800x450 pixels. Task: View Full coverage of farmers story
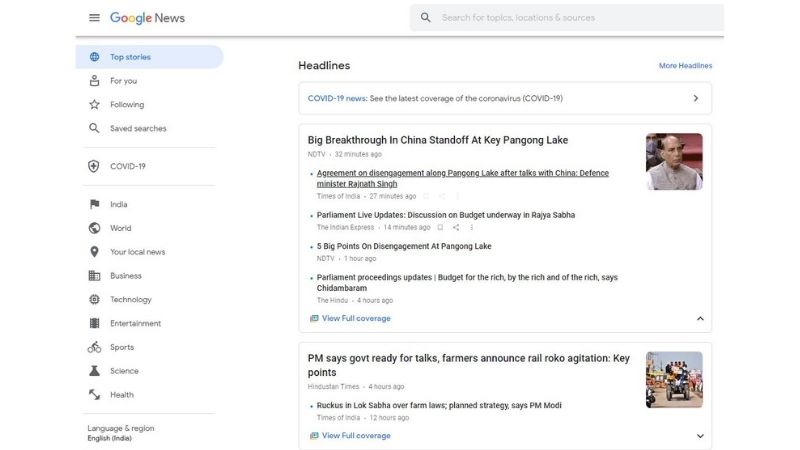(x=356, y=436)
